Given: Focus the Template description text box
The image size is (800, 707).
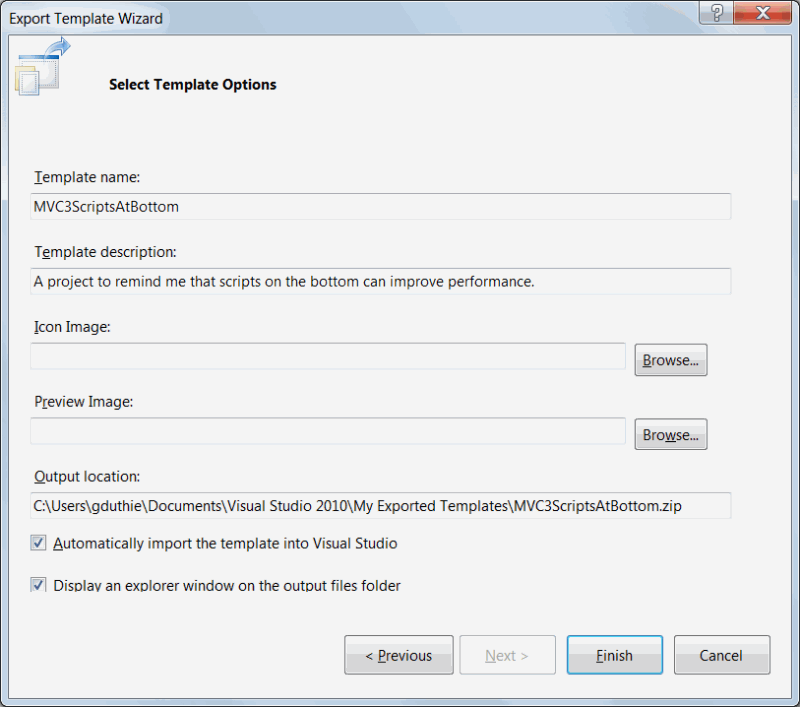Looking at the screenshot, I should pos(380,281).
